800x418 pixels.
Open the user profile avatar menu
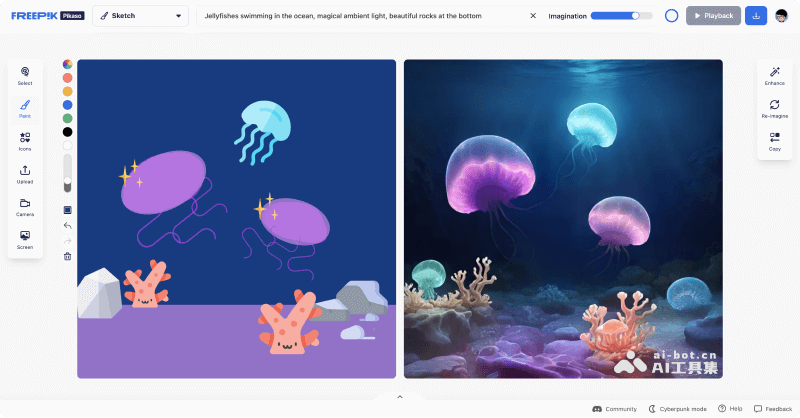782,16
